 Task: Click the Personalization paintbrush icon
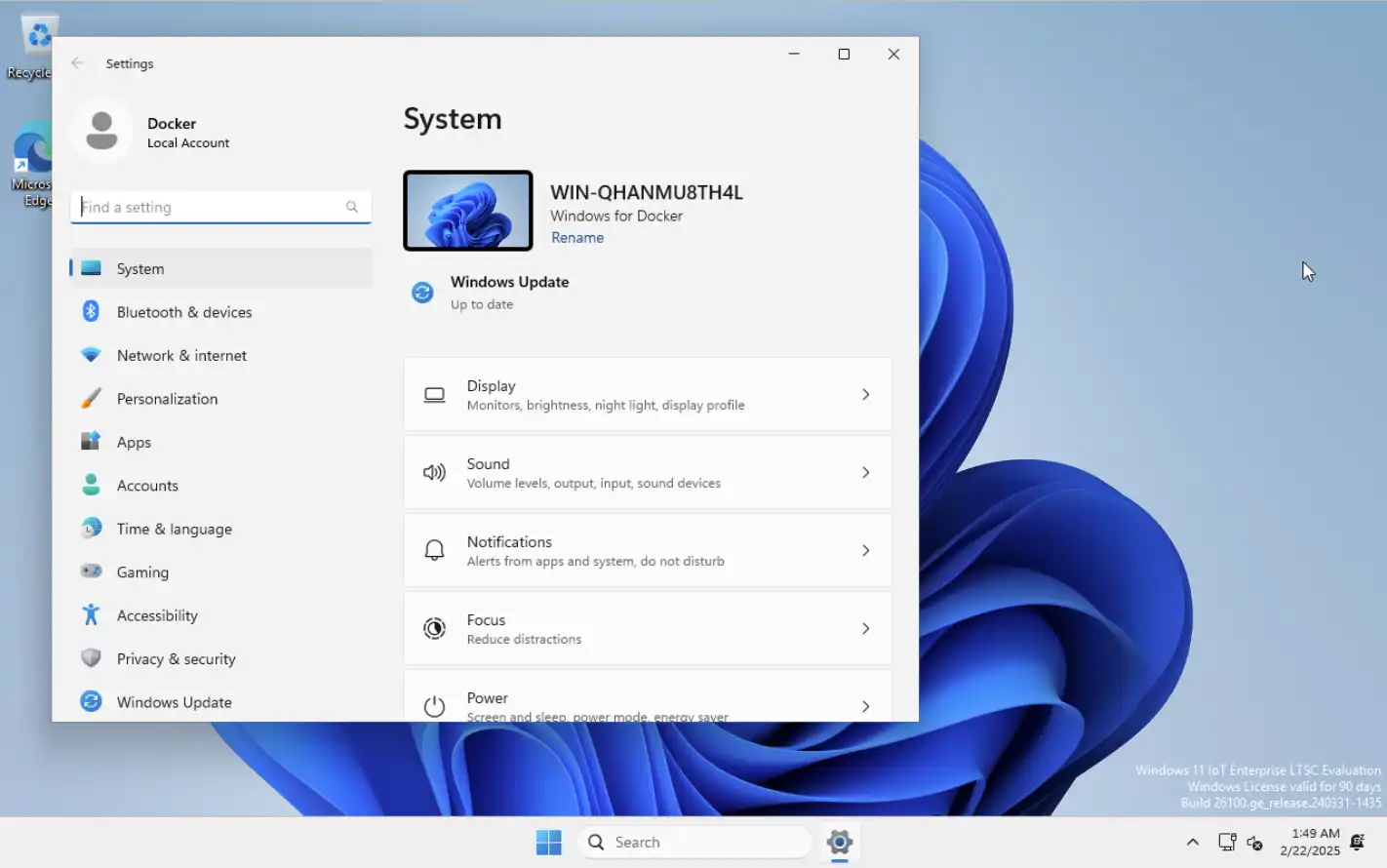pos(91,399)
